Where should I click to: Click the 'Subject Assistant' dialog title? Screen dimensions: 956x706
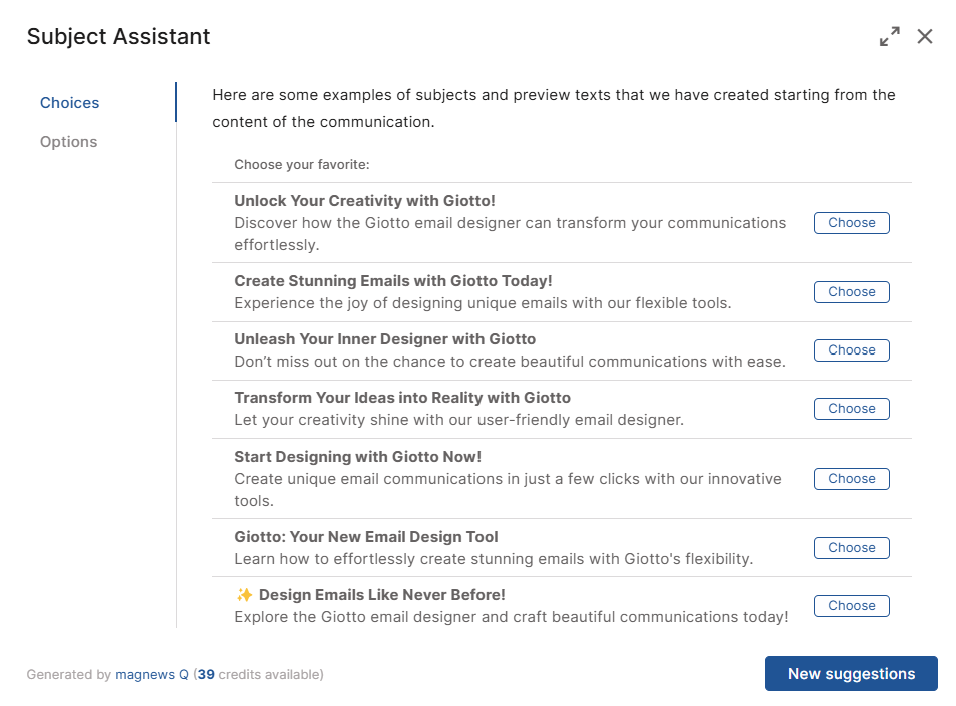118,37
